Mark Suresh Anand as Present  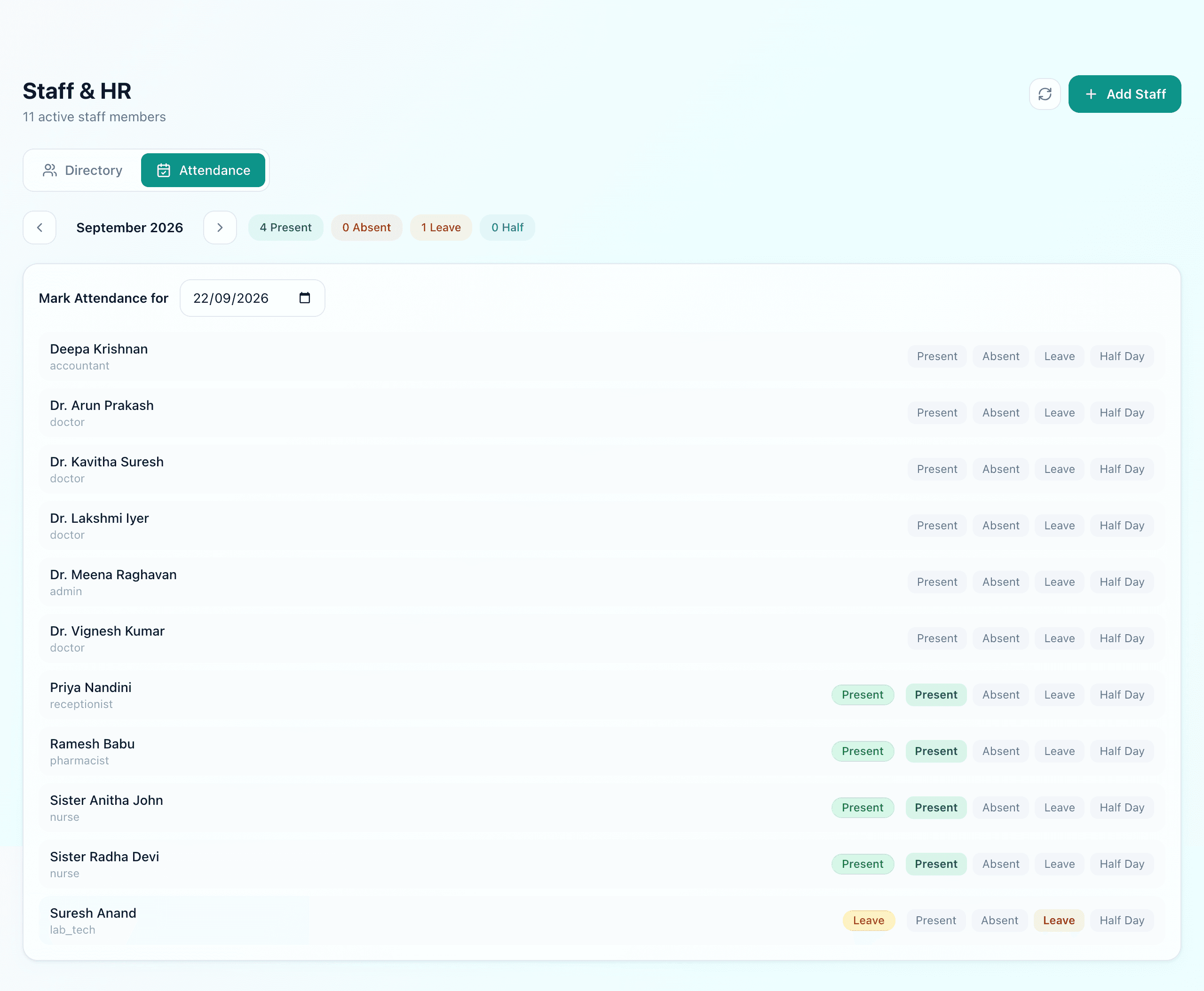click(x=935, y=921)
